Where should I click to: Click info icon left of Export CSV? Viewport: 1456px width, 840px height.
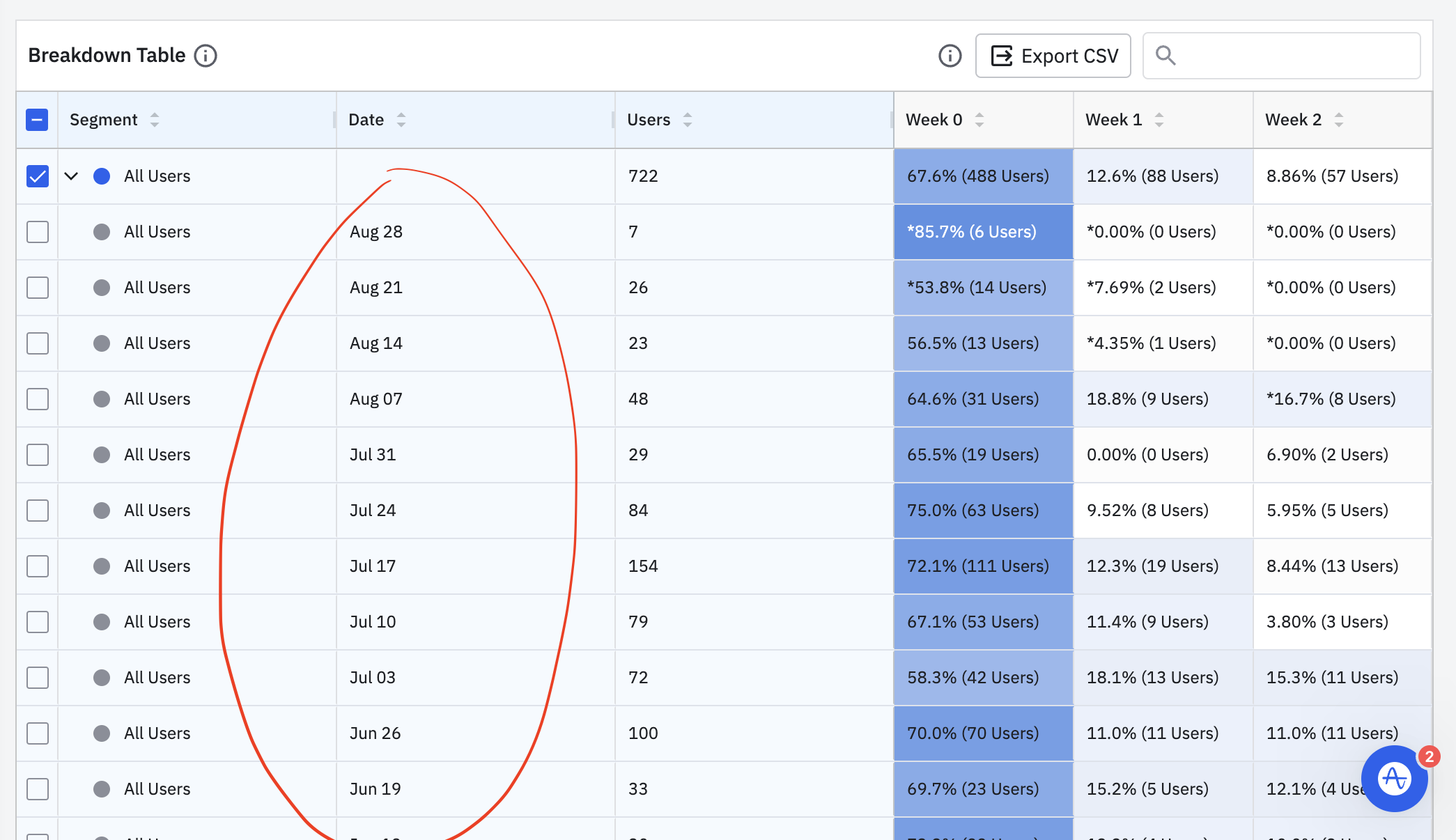point(950,56)
